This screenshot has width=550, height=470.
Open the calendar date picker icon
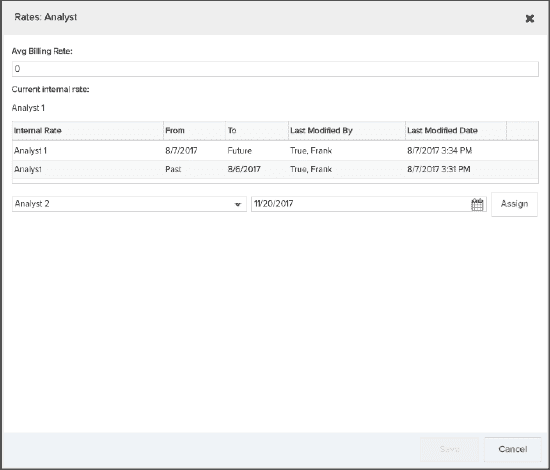tap(477, 204)
